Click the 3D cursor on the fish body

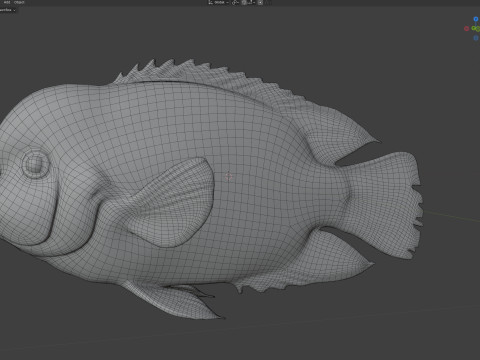228,176
